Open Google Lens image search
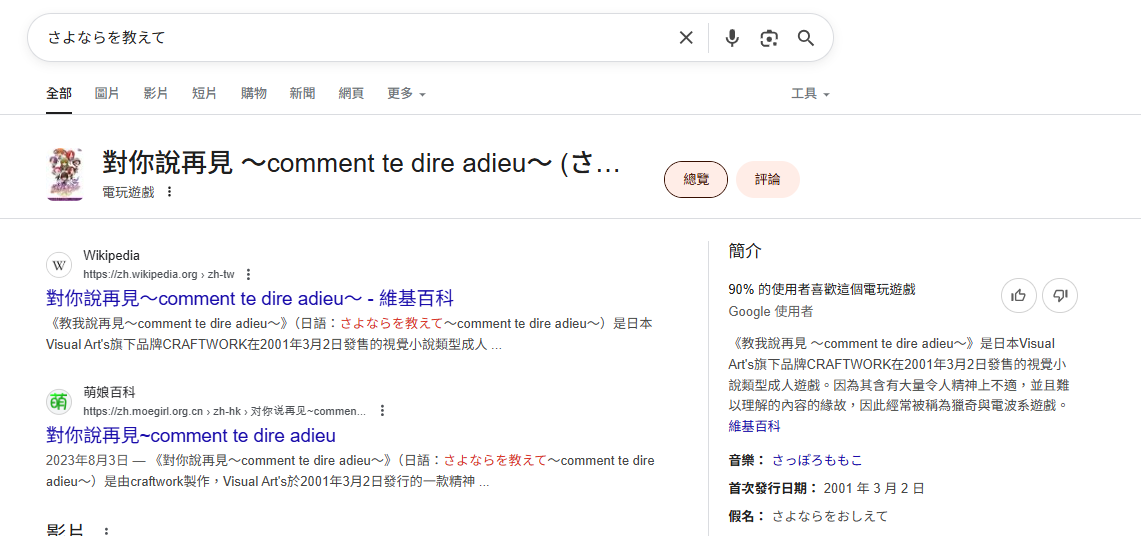1141x536 pixels. (x=768, y=38)
